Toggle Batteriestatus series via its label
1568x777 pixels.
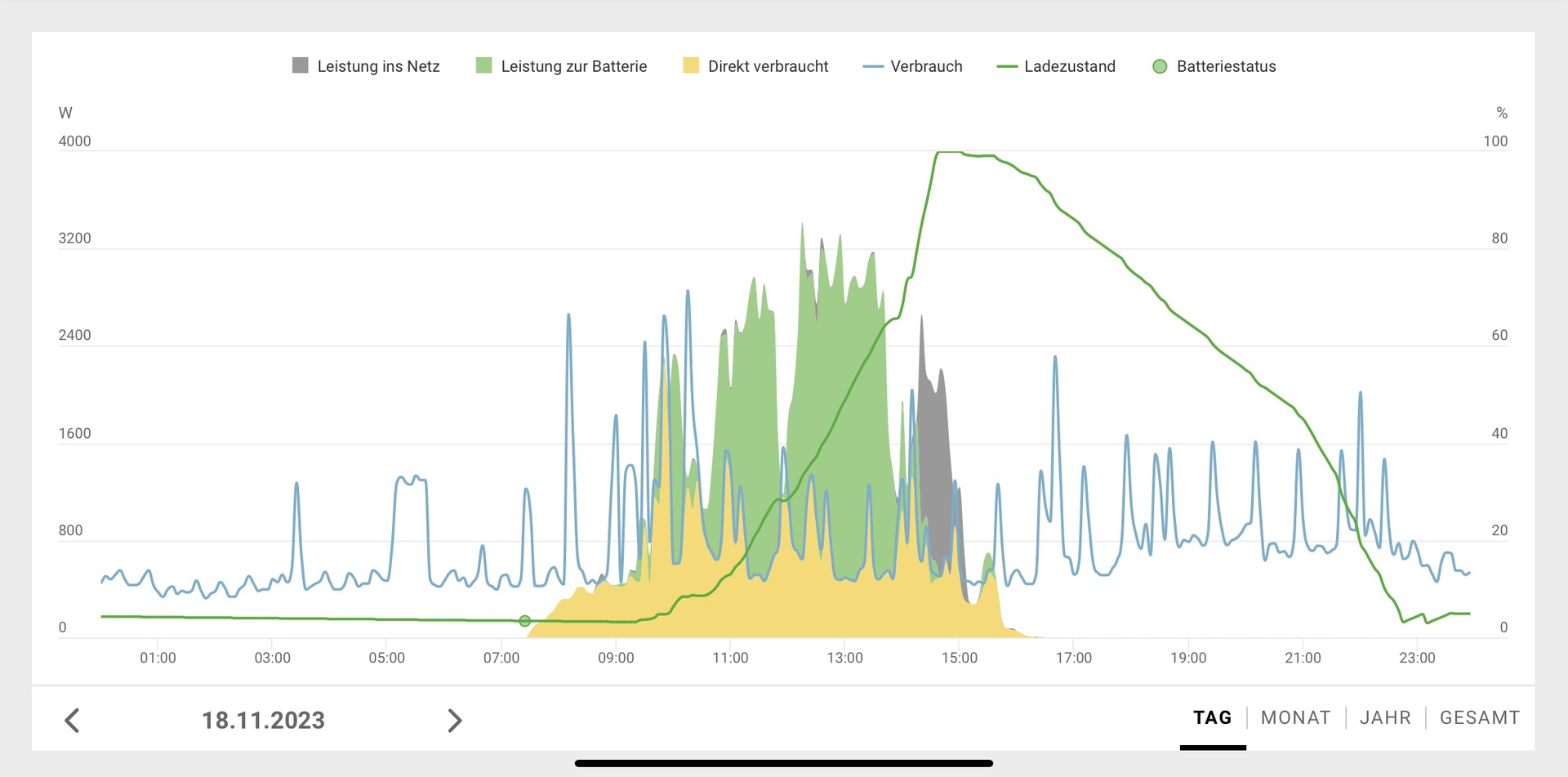tap(1226, 66)
